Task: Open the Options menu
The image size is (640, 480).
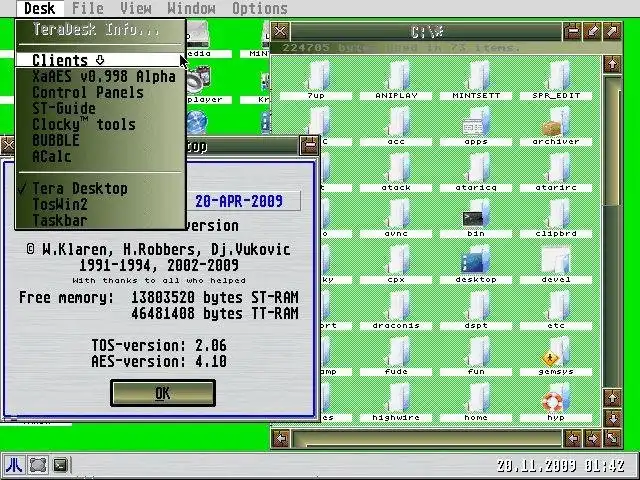Action: 260,8
